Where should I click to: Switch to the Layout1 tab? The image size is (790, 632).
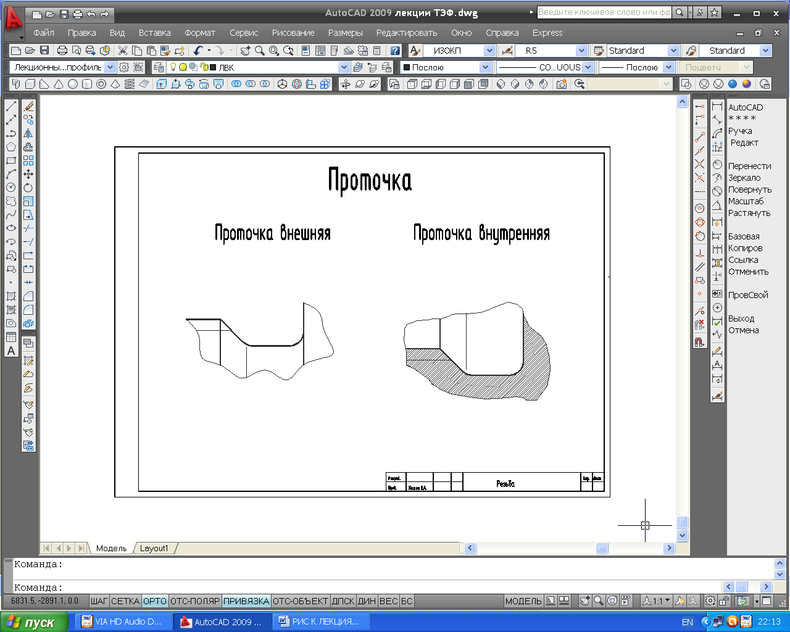pos(154,548)
